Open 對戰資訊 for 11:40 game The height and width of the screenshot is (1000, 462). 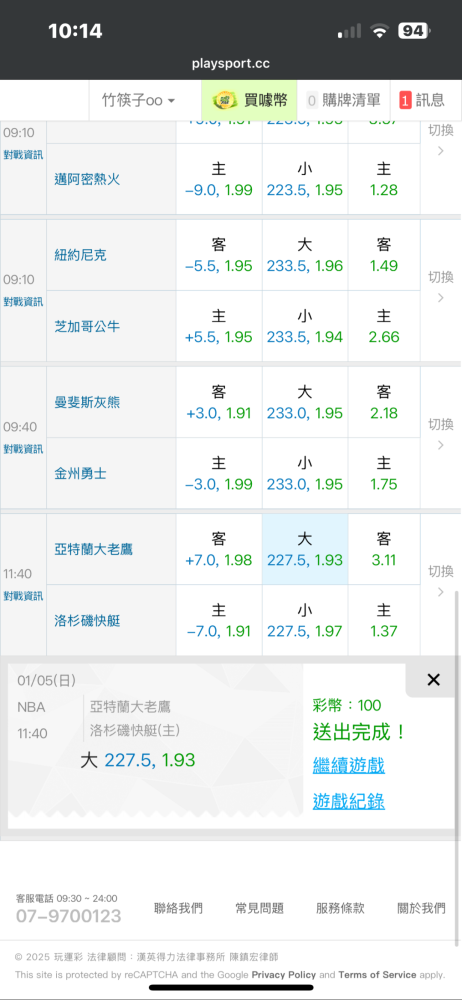pos(24,596)
